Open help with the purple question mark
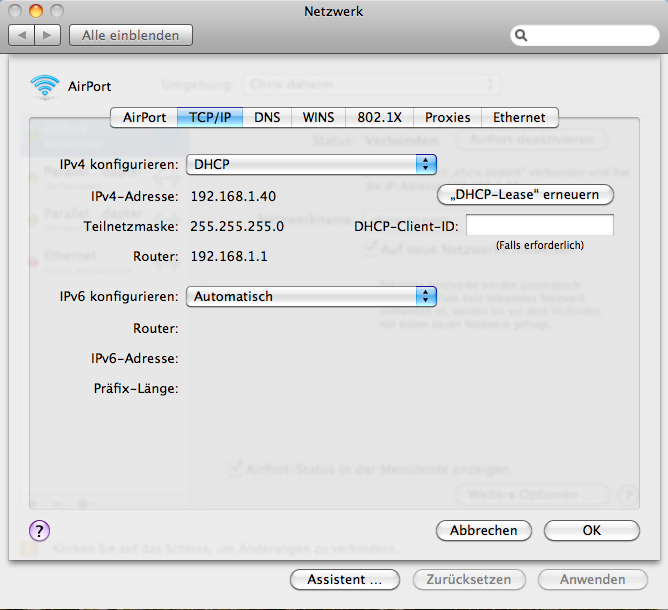Screen dimensions: 668x610 pos(40,531)
